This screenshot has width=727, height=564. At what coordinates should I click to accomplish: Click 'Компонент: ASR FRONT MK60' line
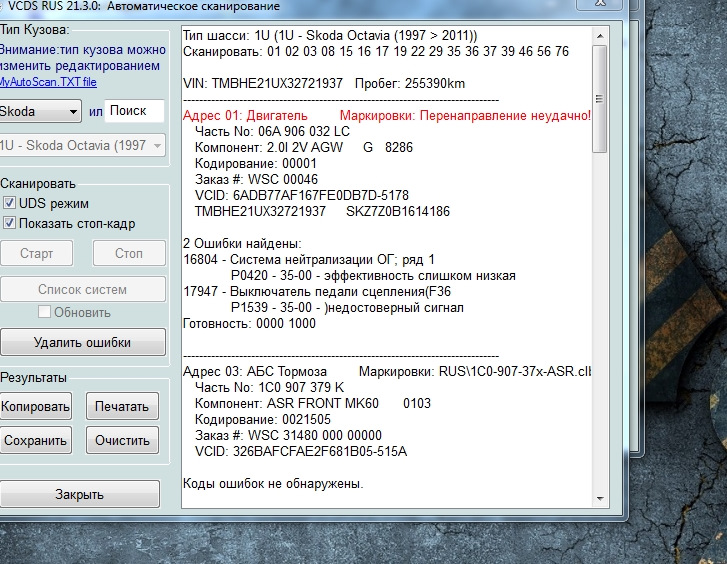point(312,404)
